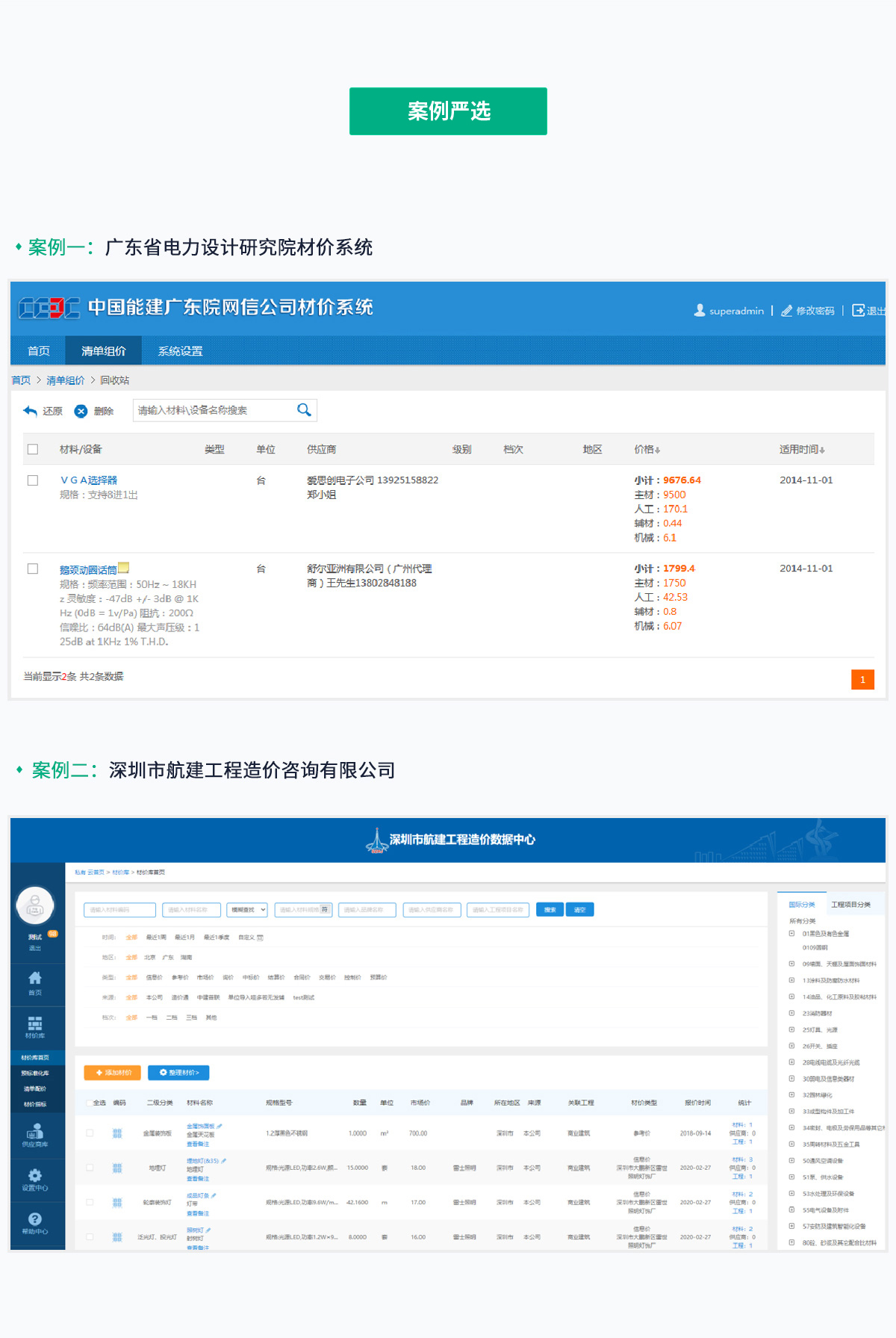Click the yellow note icon beside 鹅颈动圈话筒
Image resolution: width=896 pixels, height=1338 pixels.
tap(124, 568)
